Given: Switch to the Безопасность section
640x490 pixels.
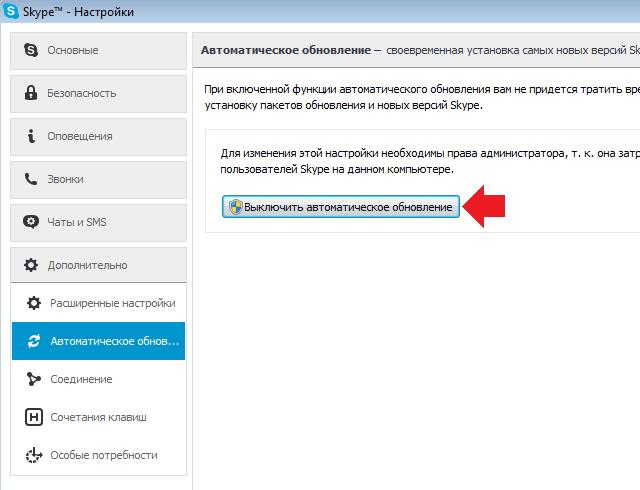Looking at the screenshot, I should [82, 93].
